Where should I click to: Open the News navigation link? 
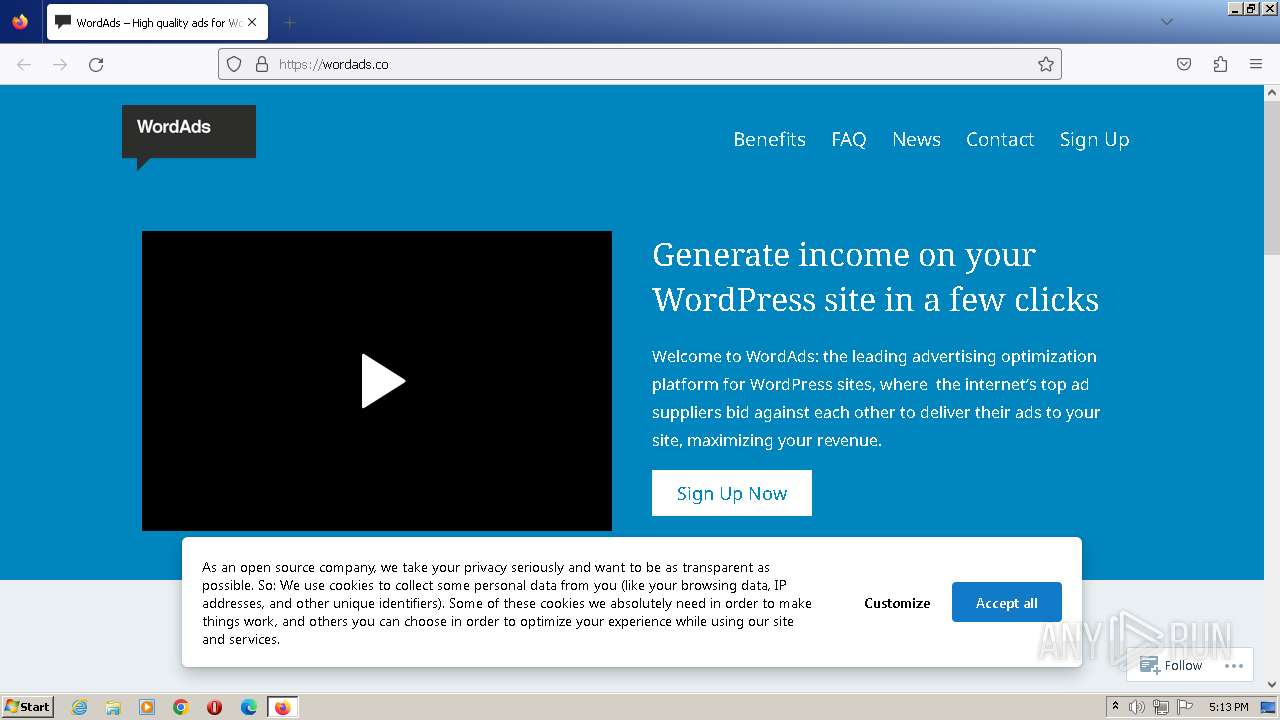coord(916,139)
